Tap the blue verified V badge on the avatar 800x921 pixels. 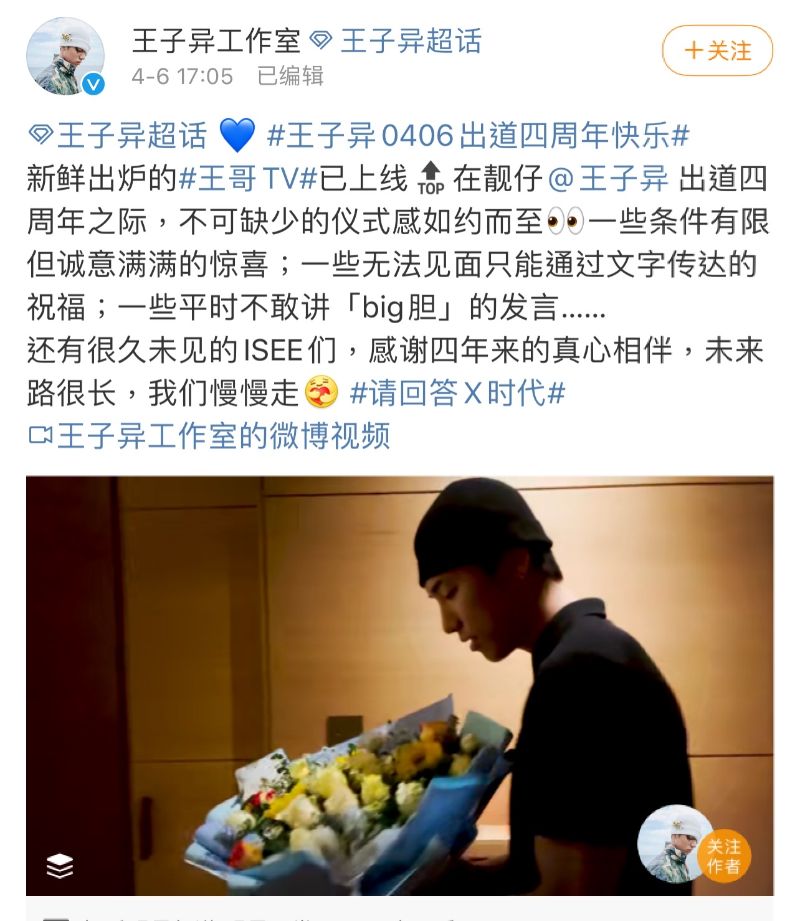[x=93, y=84]
